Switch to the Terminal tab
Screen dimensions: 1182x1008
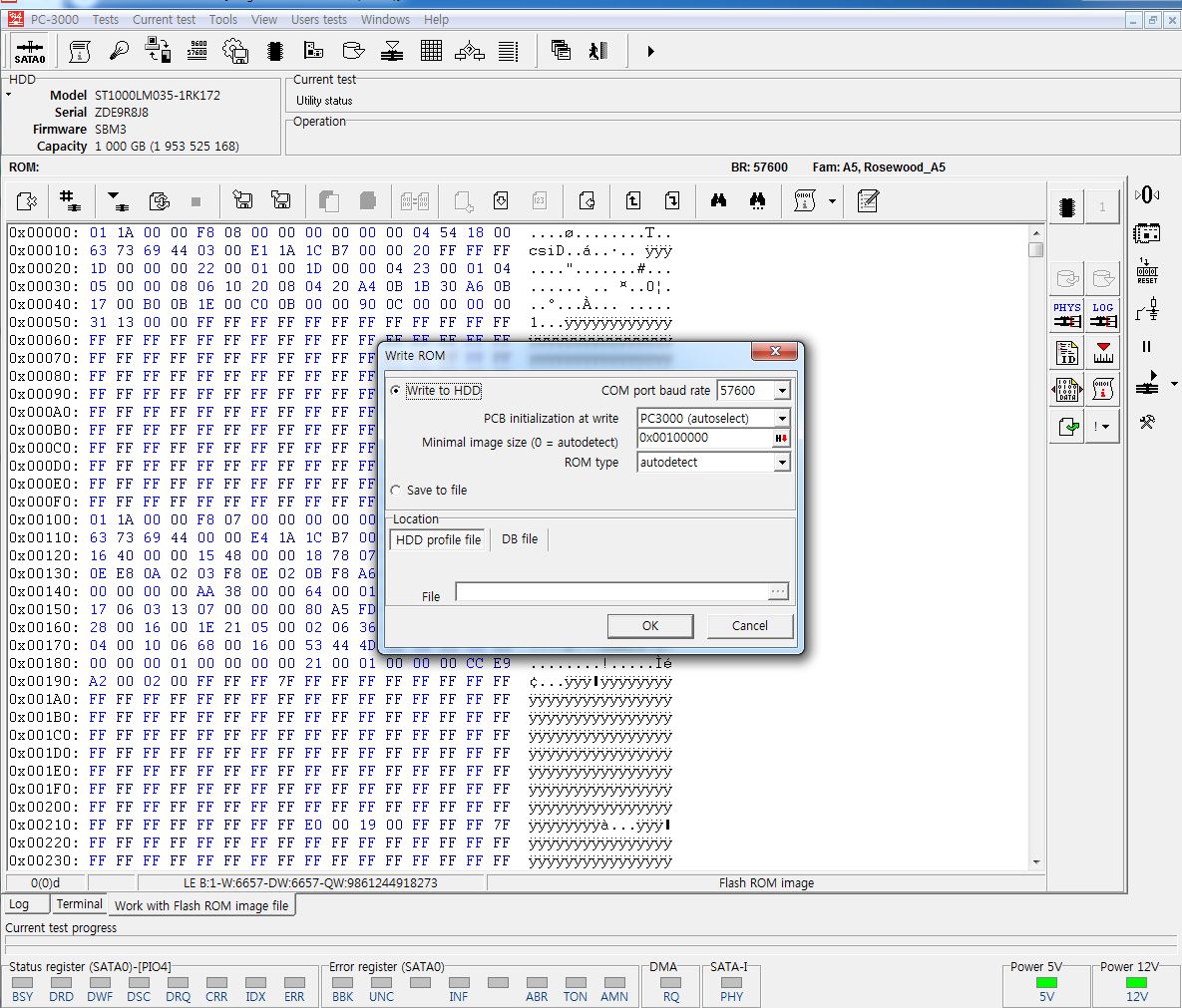tap(79, 904)
